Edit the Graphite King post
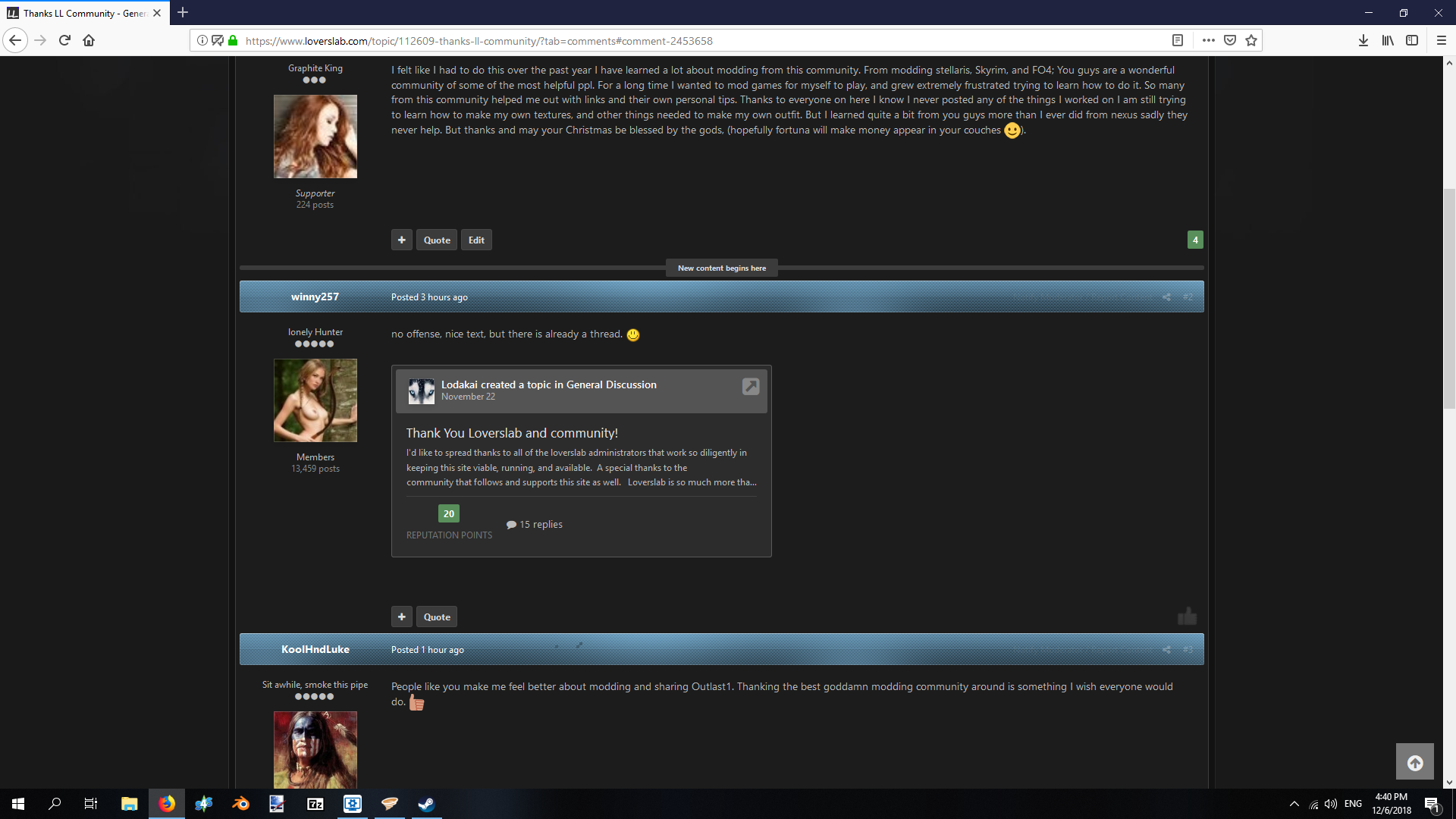1456x819 pixels. click(476, 240)
